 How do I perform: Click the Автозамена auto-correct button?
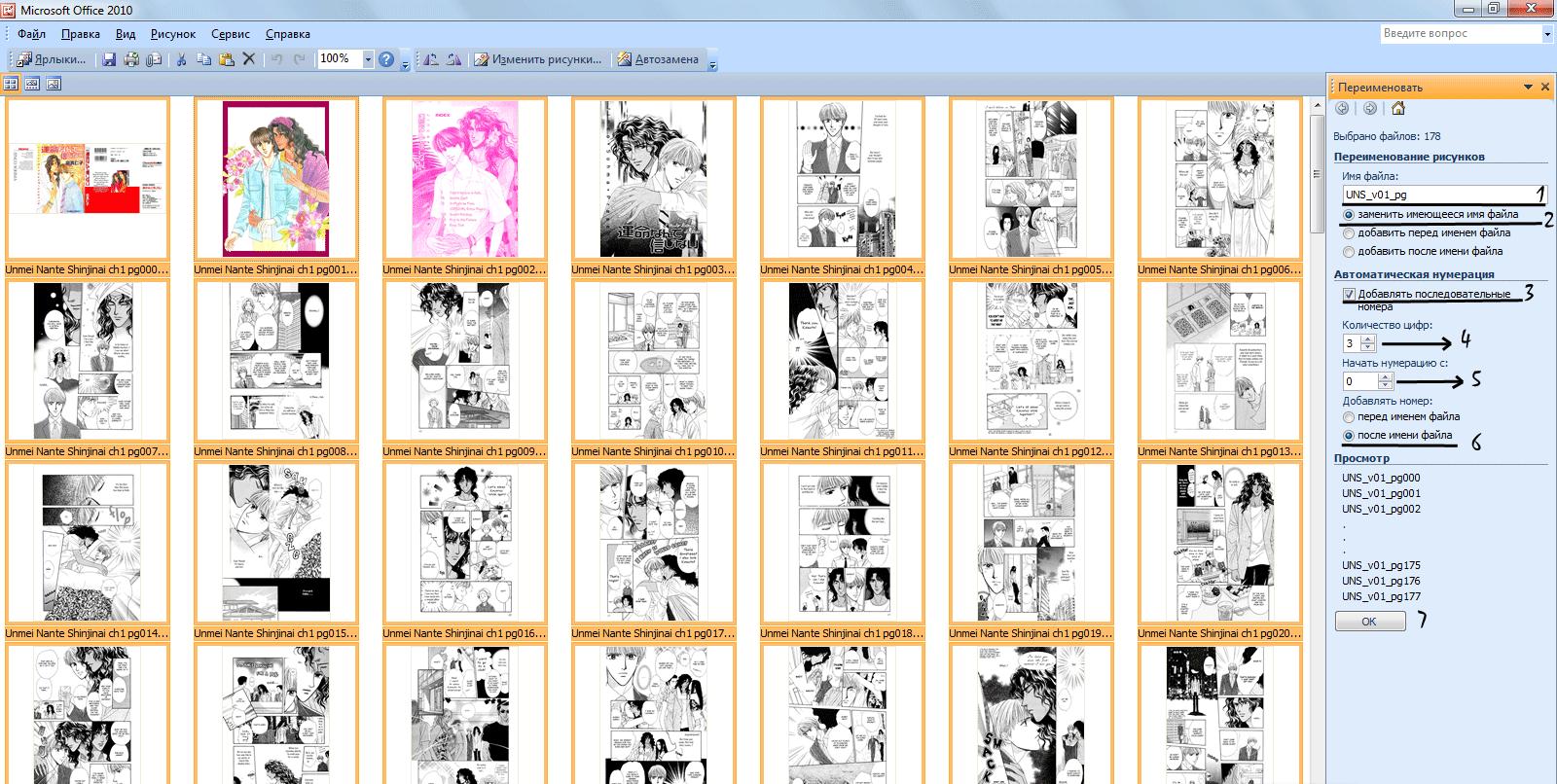click(x=659, y=59)
